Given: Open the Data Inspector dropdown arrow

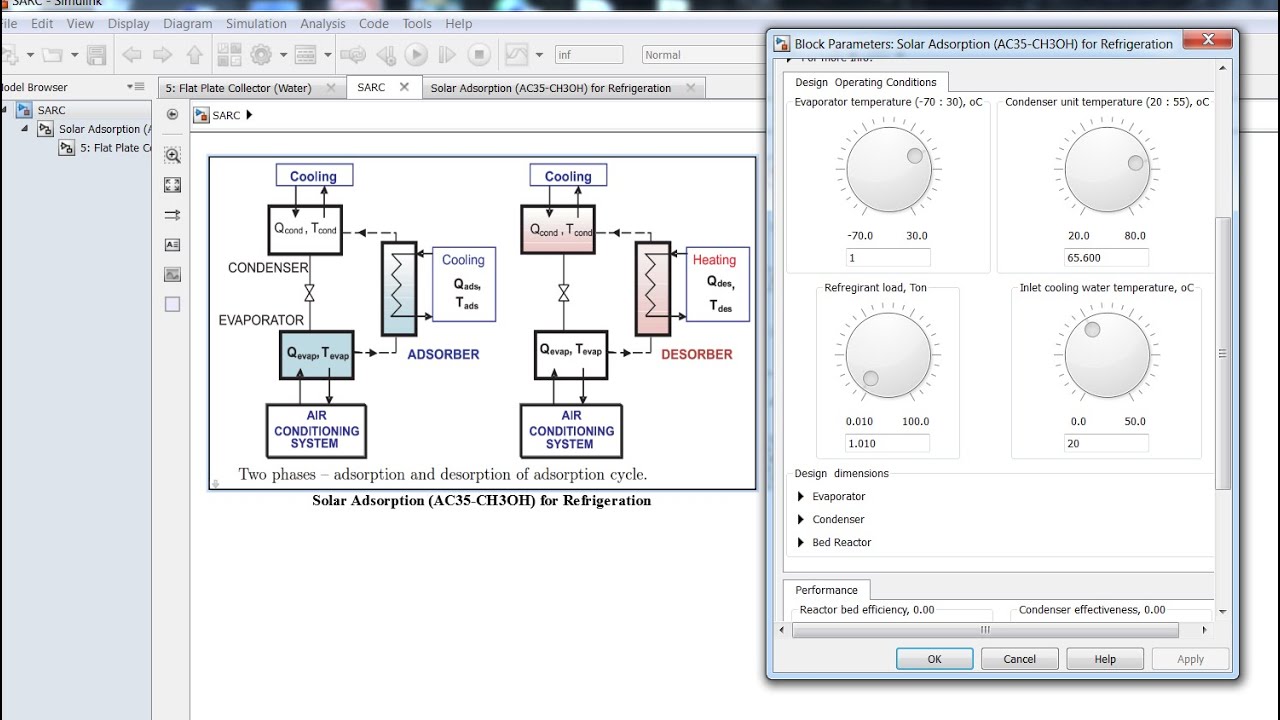Looking at the screenshot, I should (x=539, y=55).
